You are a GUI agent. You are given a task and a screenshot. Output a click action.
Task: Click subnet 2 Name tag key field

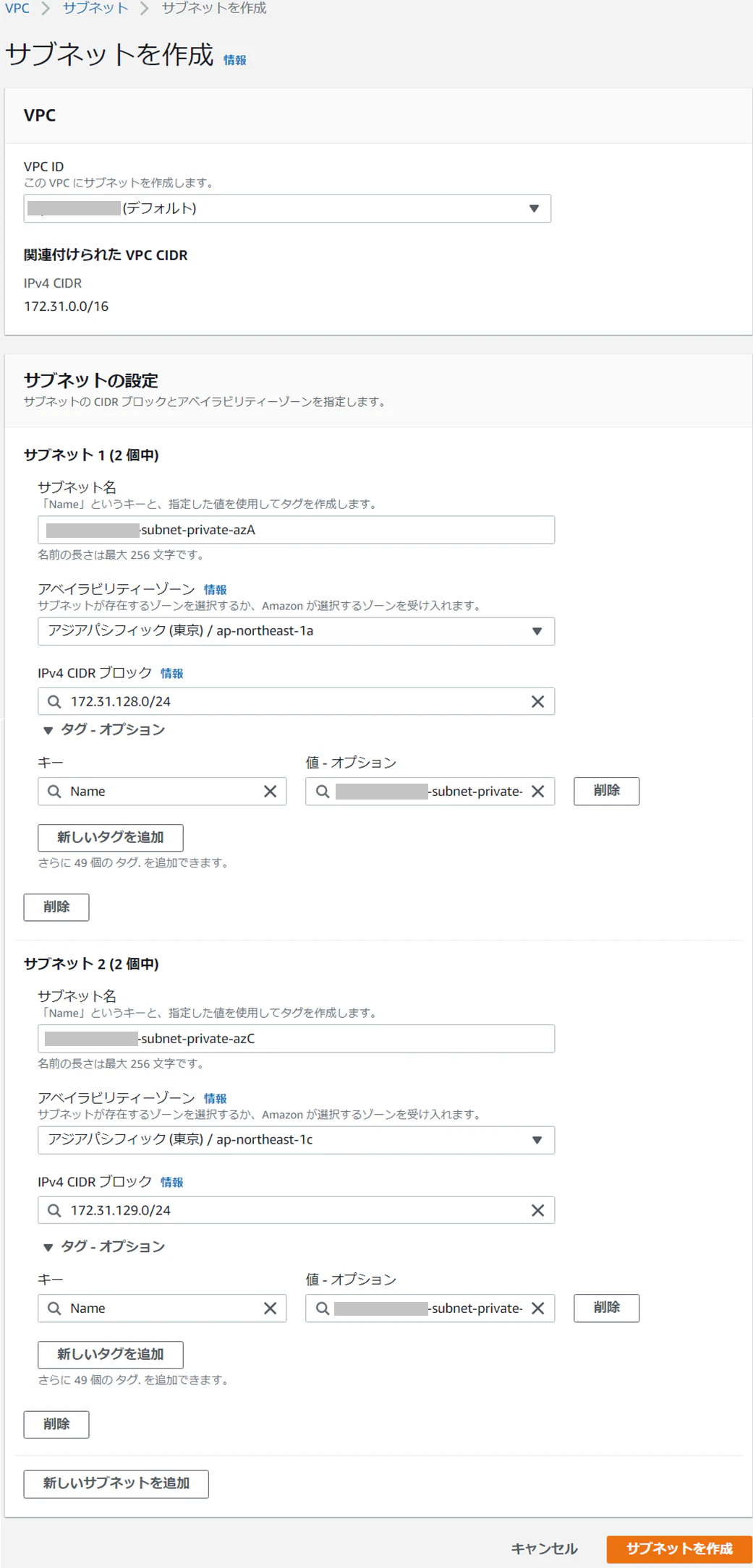coord(162,1308)
